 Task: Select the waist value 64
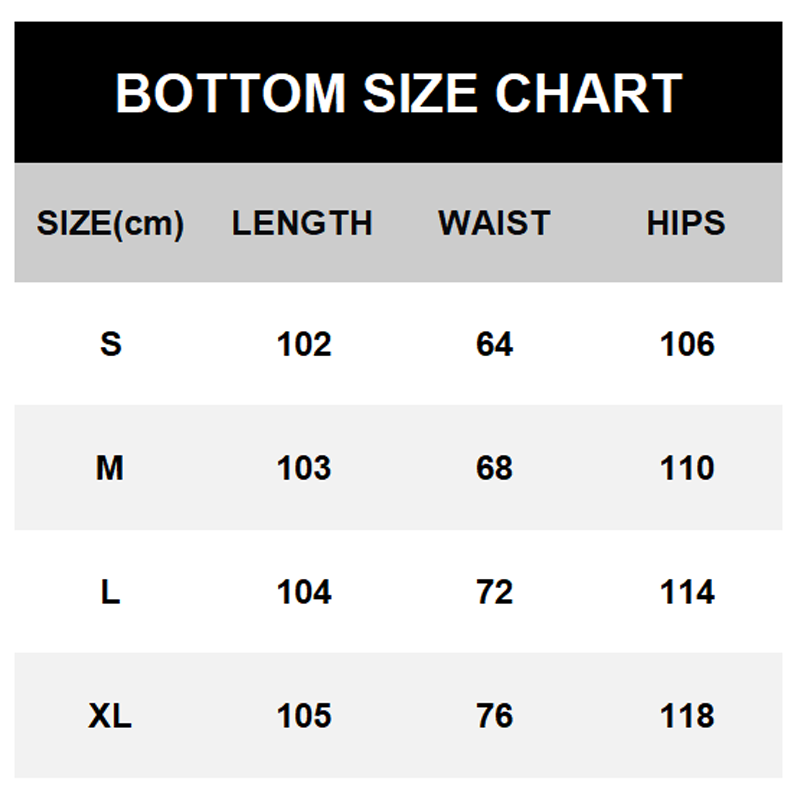[494, 344]
